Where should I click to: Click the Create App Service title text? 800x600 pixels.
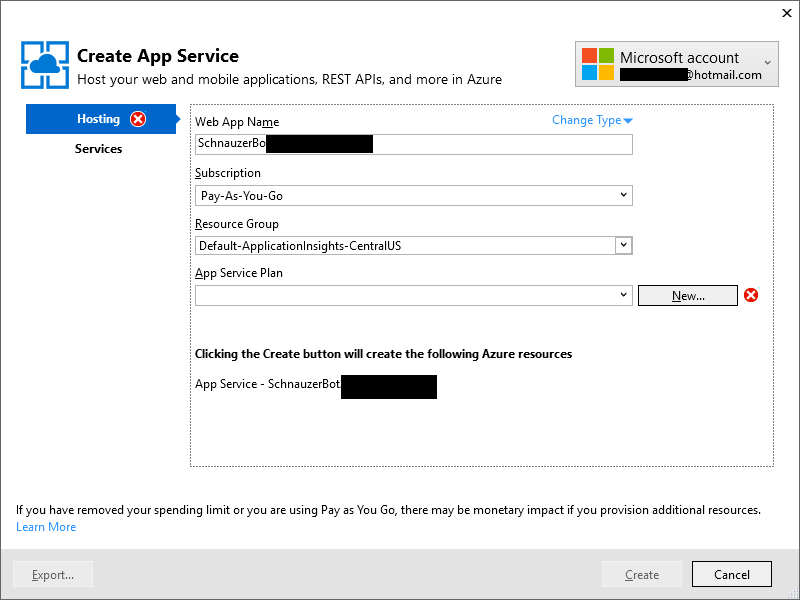[158, 56]
